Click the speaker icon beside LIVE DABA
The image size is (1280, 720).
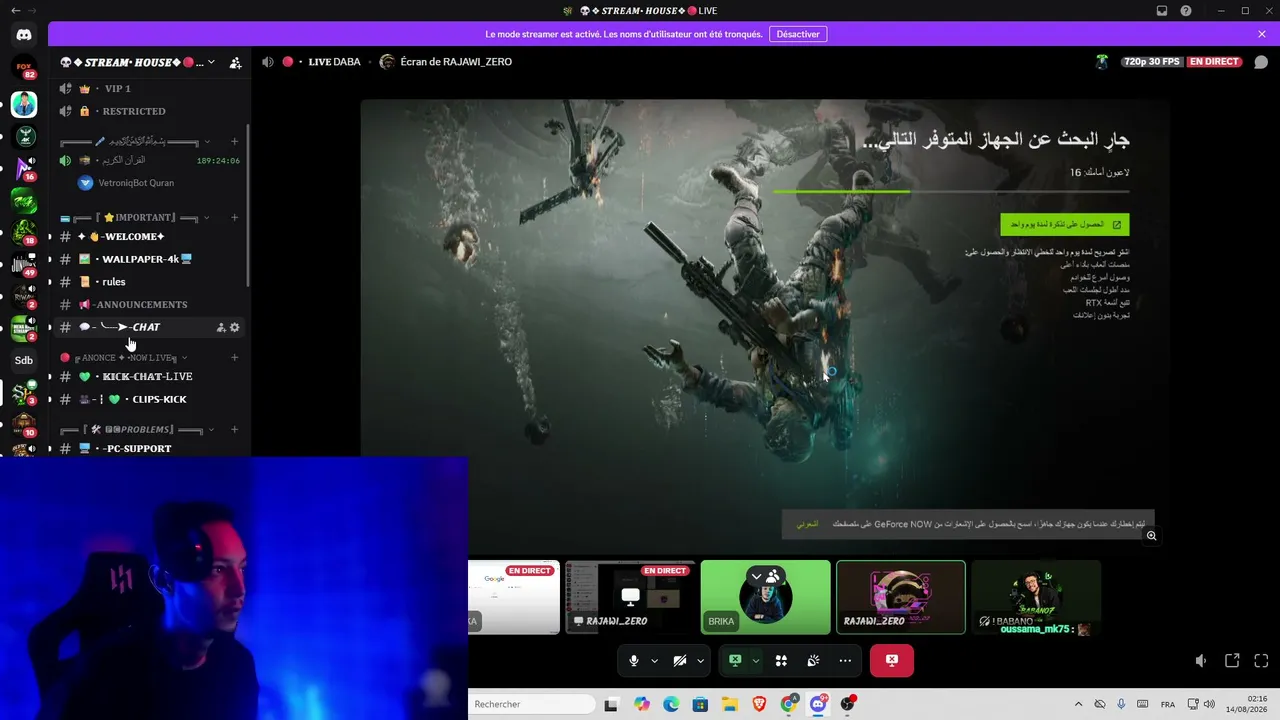click(x=268, y=62)
